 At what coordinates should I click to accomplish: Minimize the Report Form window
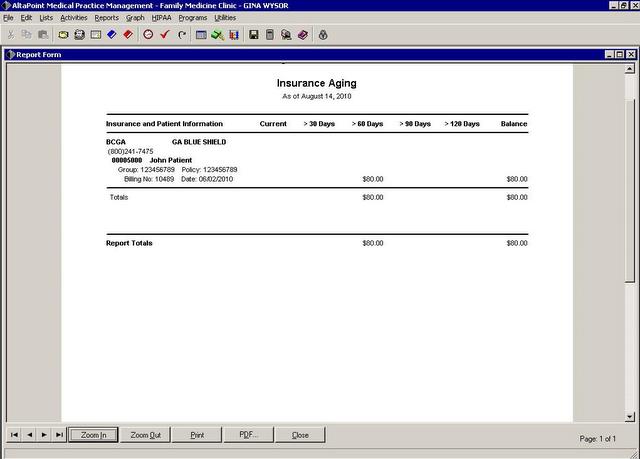pyautogui.click(x=609, y=54)
